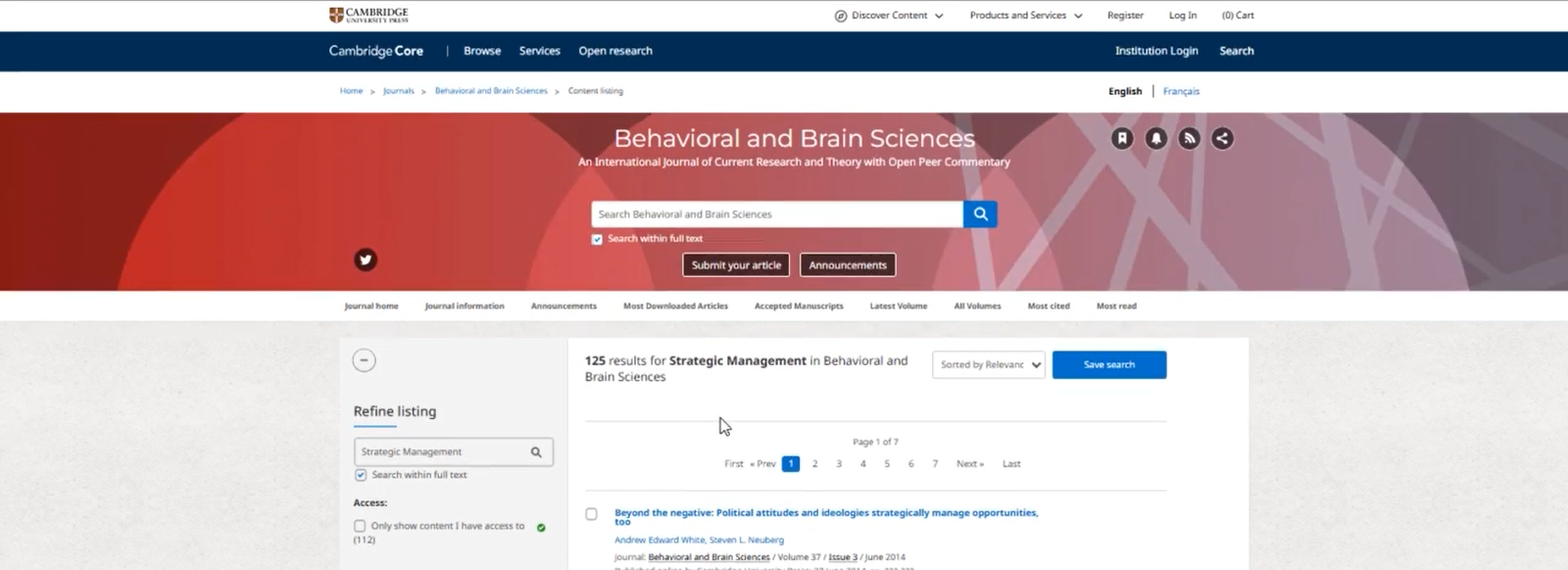Open the journal's Twitter icon
Viewport: 1568px width, 570px height.
pyautogui.click(x=366, y=260)
